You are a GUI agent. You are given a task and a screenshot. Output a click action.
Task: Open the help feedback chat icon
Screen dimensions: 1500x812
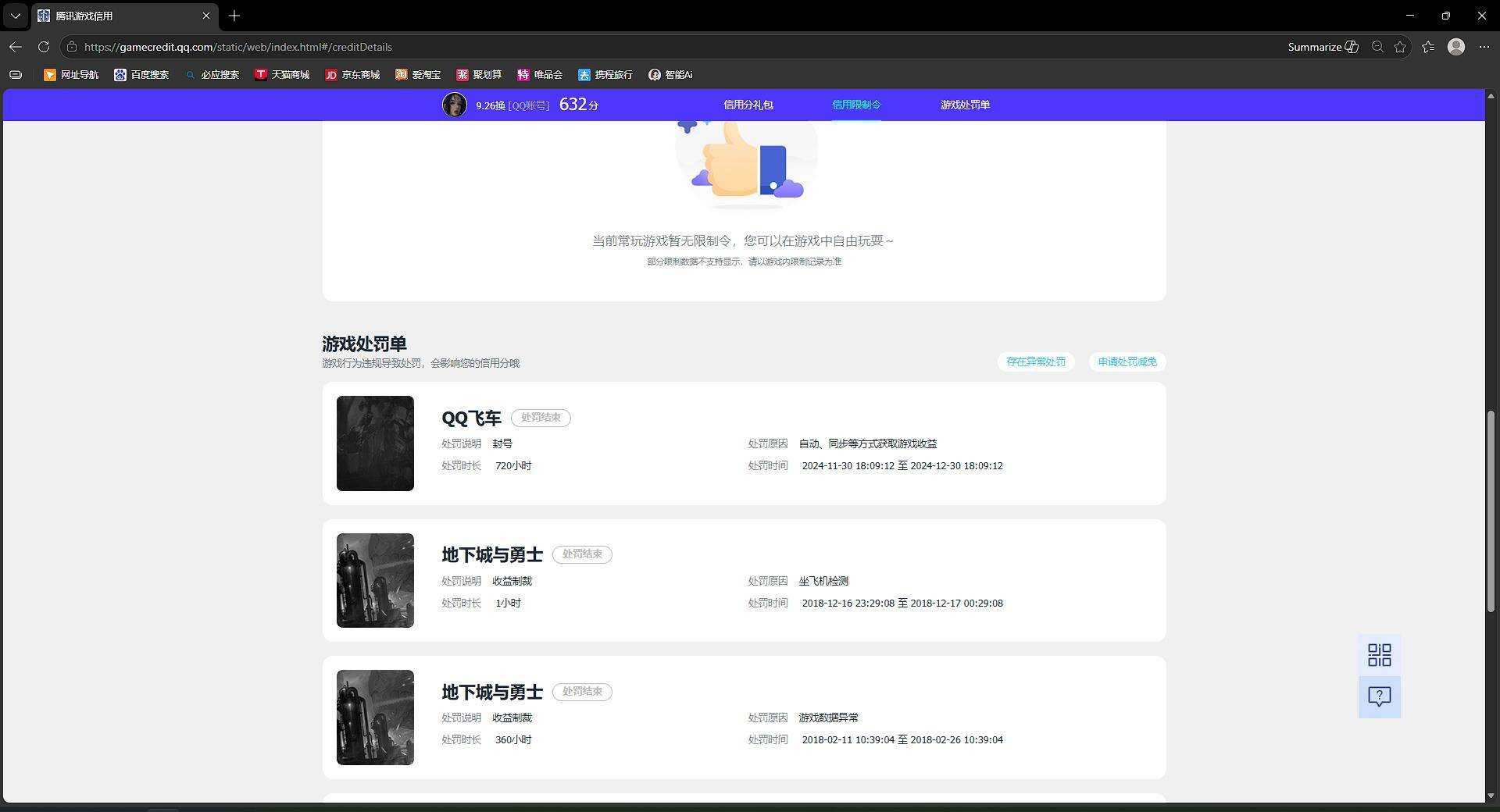(x=1380, y=696)
